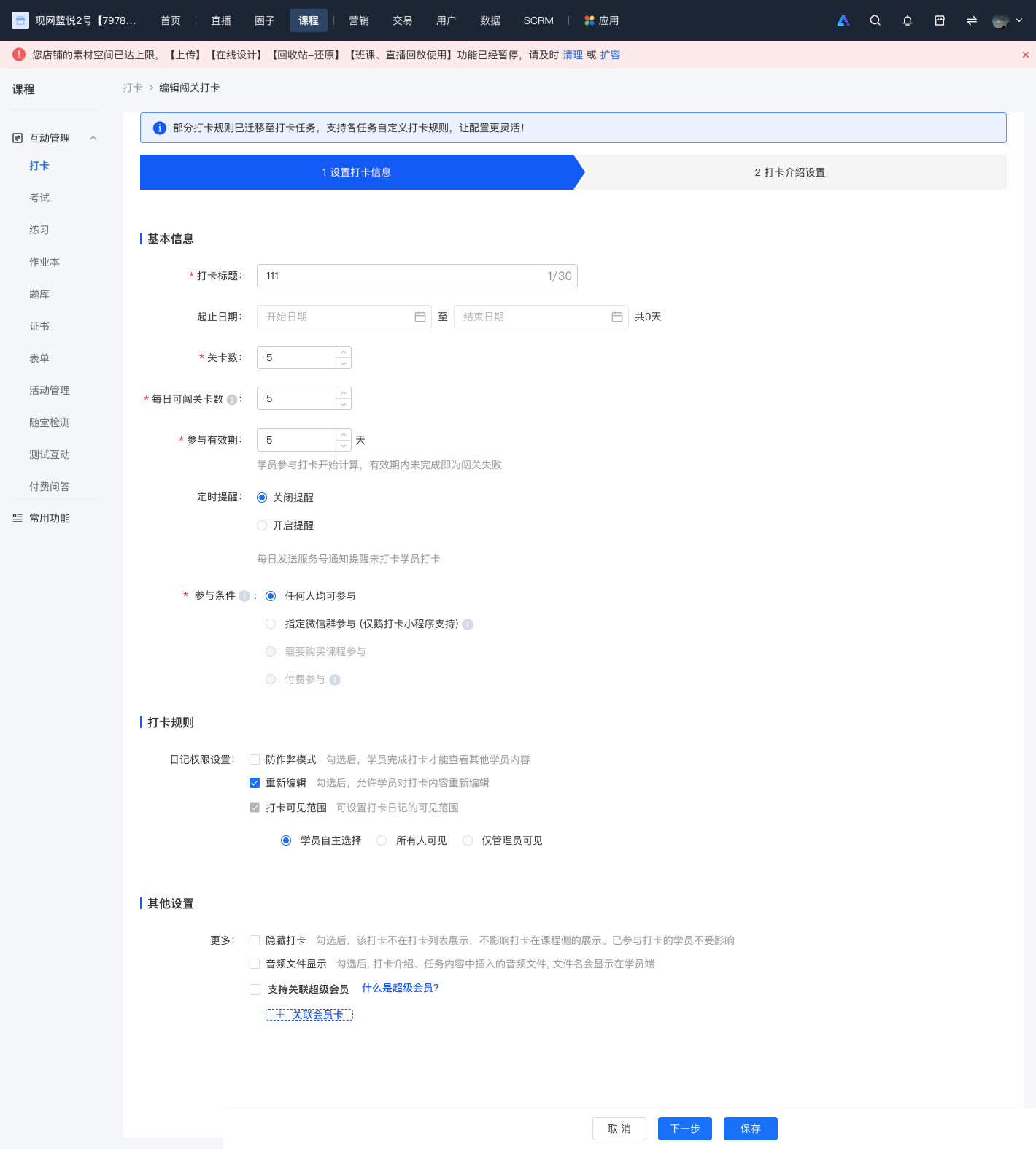Close the storage limit warning banner
The width and height of the screenshot is (1036, 1149).
tap(1026, 55)
